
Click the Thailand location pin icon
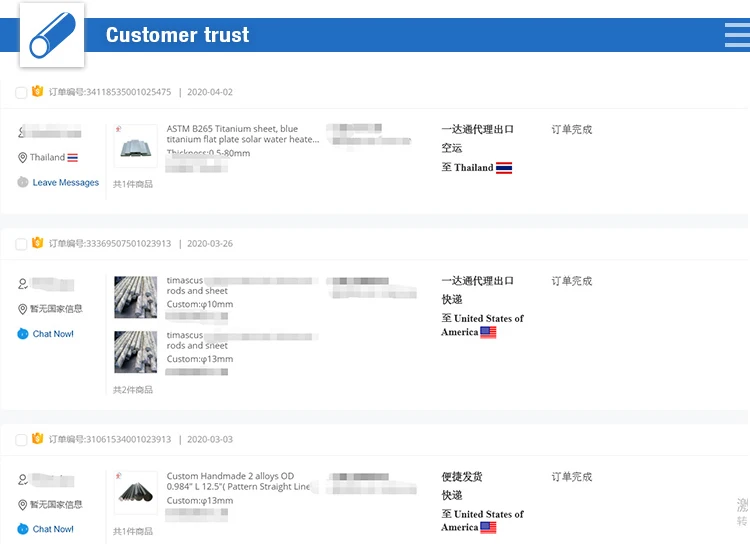(22, 158)
